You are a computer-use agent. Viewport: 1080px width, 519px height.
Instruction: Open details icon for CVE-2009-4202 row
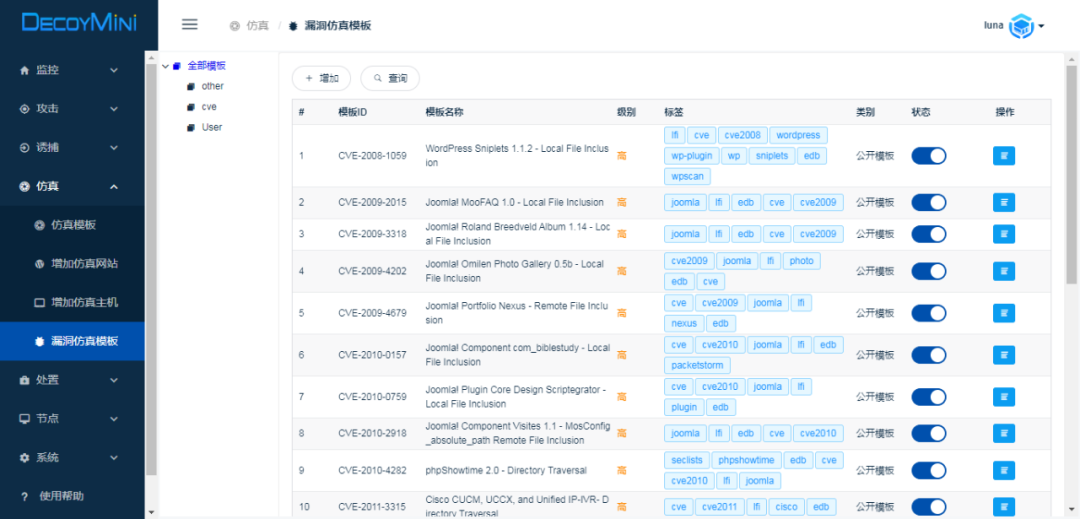[1004, 271]
